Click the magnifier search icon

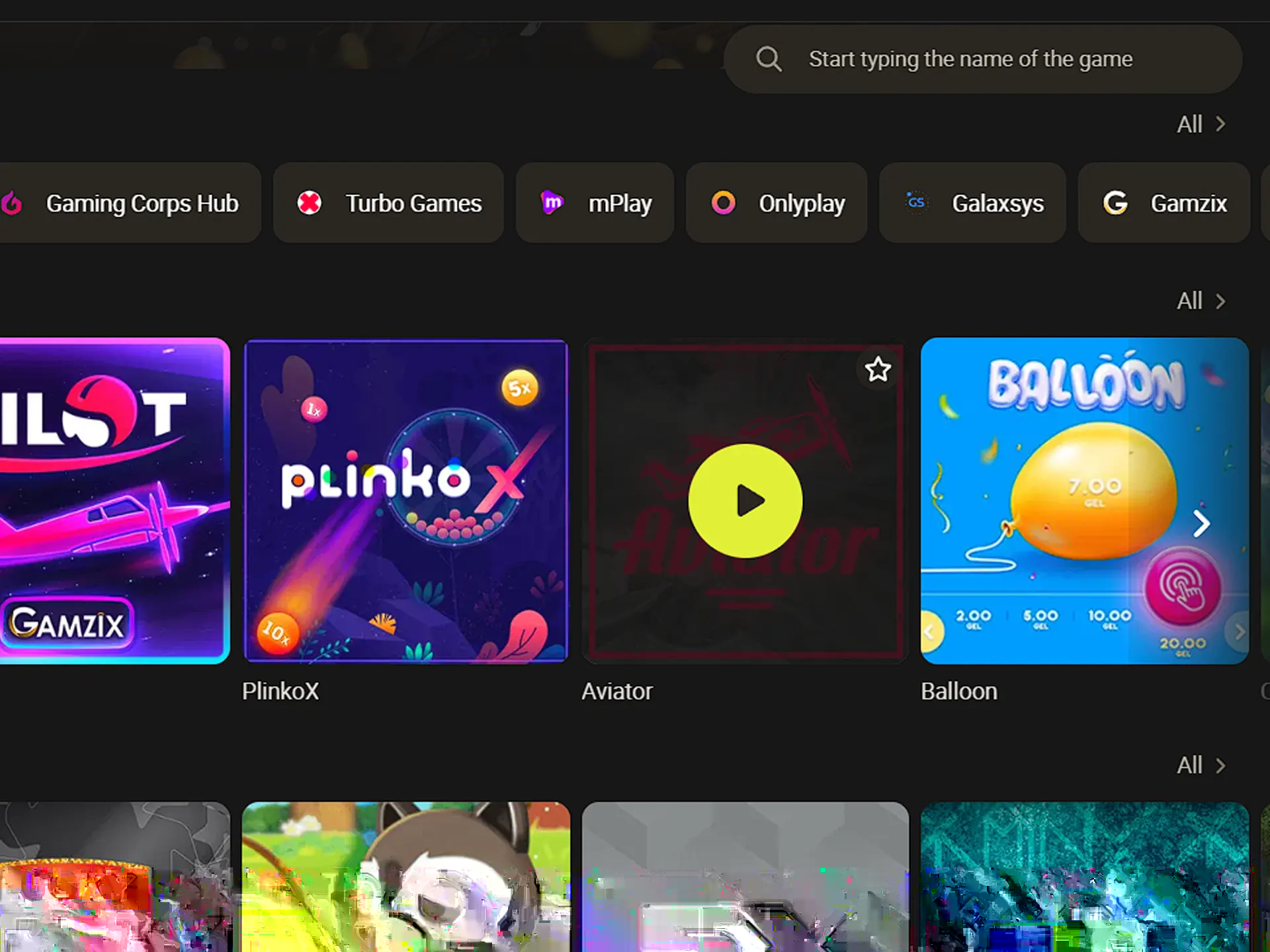[769, 59]
